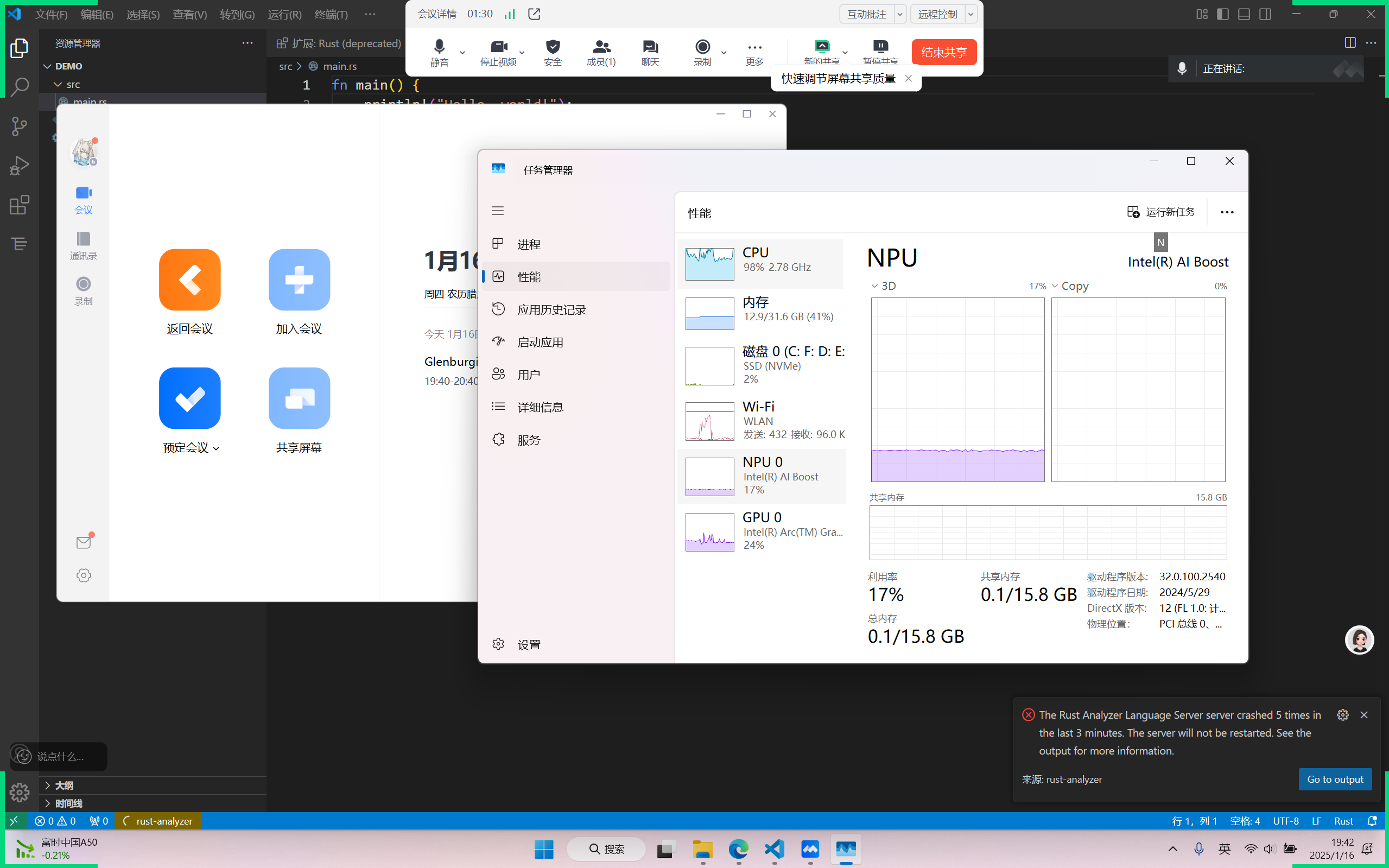
Task: Pause screen sharing via 暂停共享
Action: (x=881, y=52)
